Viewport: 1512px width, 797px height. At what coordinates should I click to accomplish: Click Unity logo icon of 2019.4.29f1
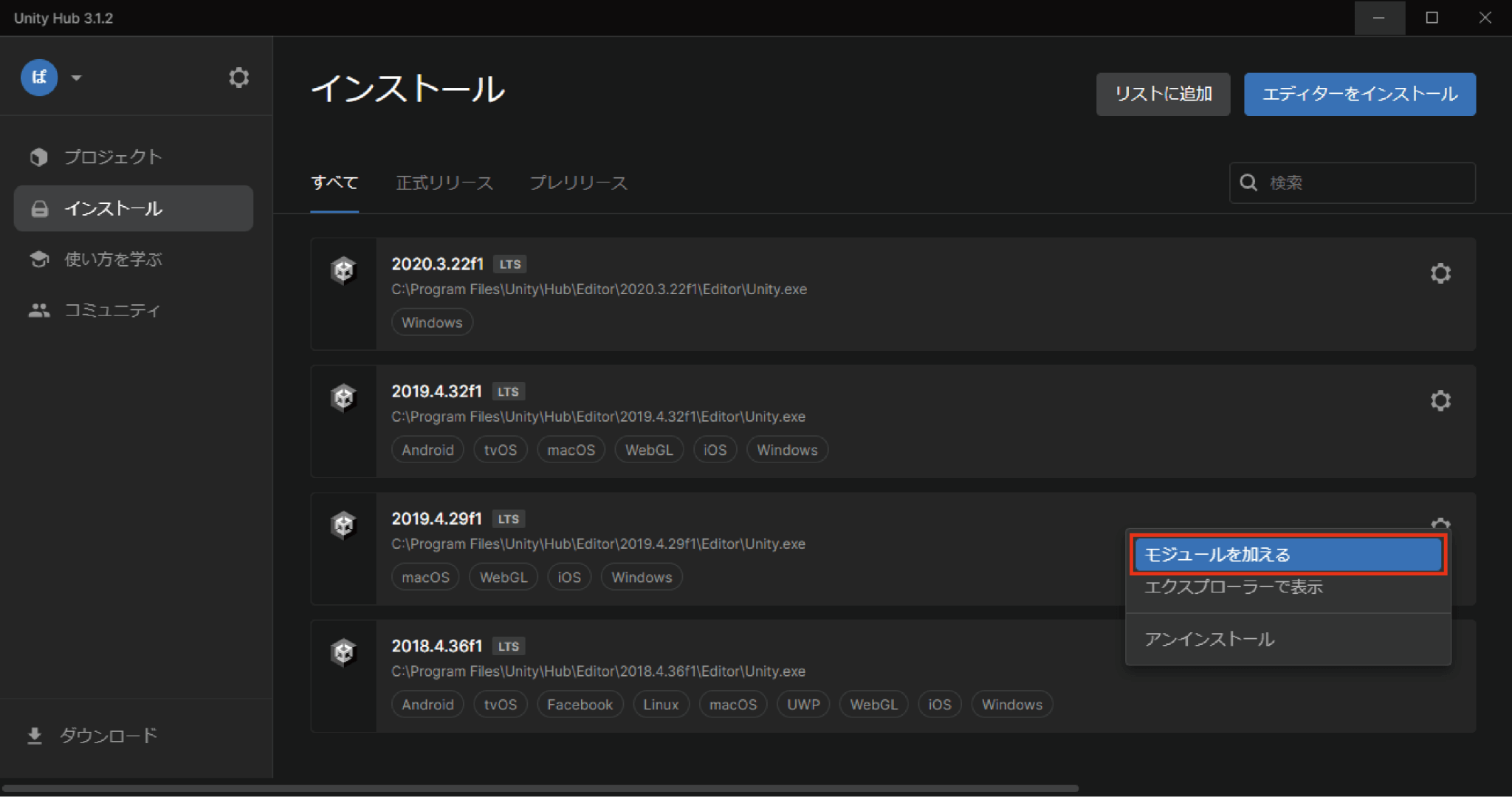click(343, 525)
